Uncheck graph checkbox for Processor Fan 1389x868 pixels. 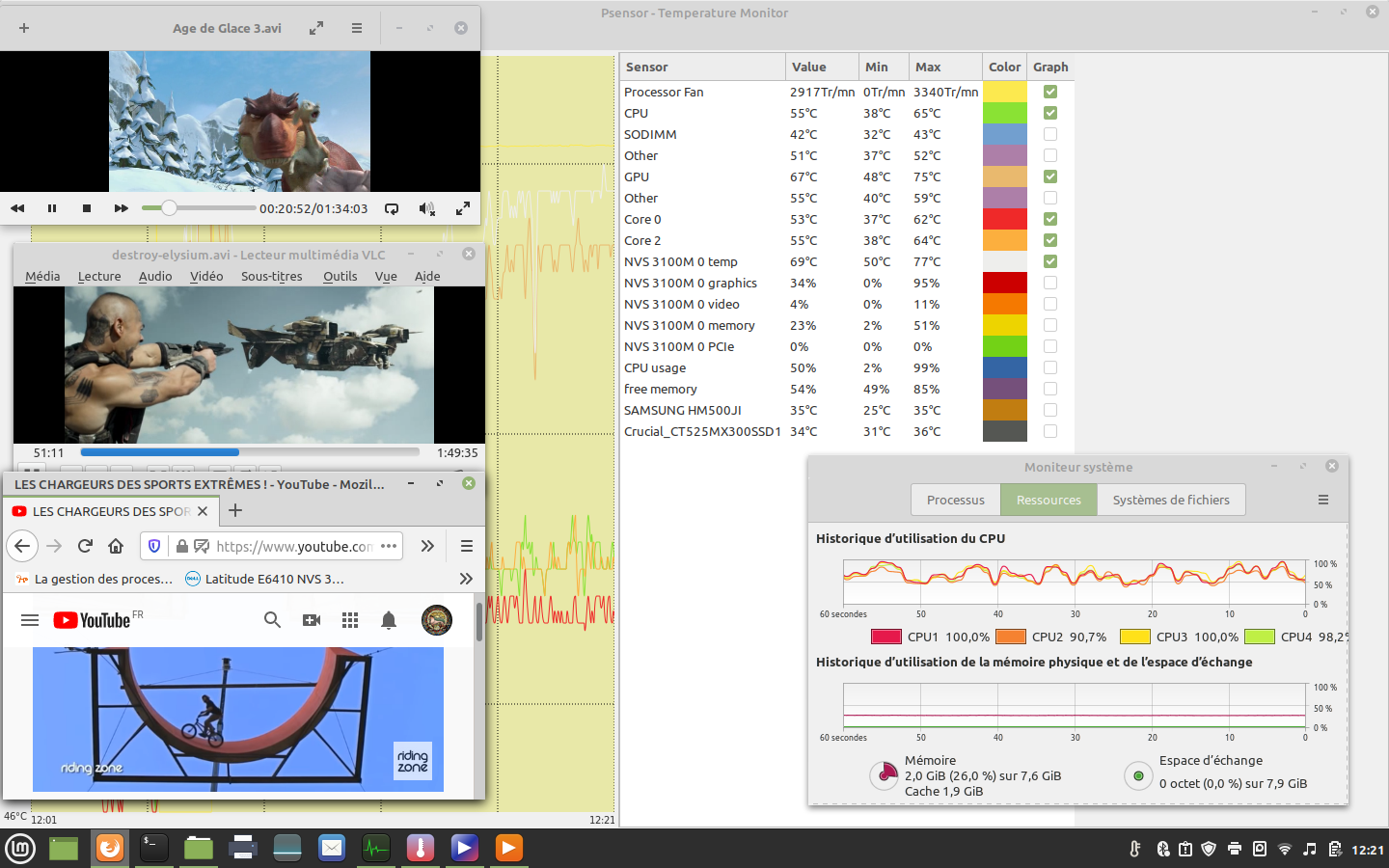click(1050, 92)
